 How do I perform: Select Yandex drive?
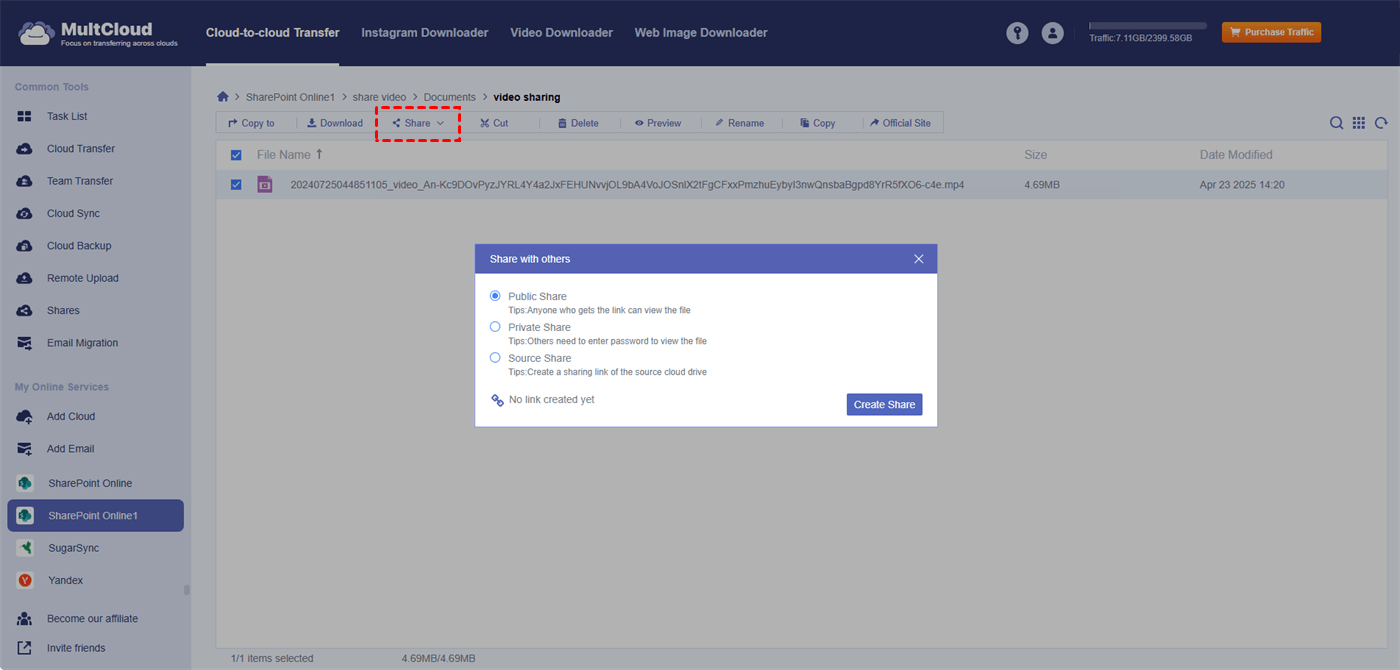(95, 580)
